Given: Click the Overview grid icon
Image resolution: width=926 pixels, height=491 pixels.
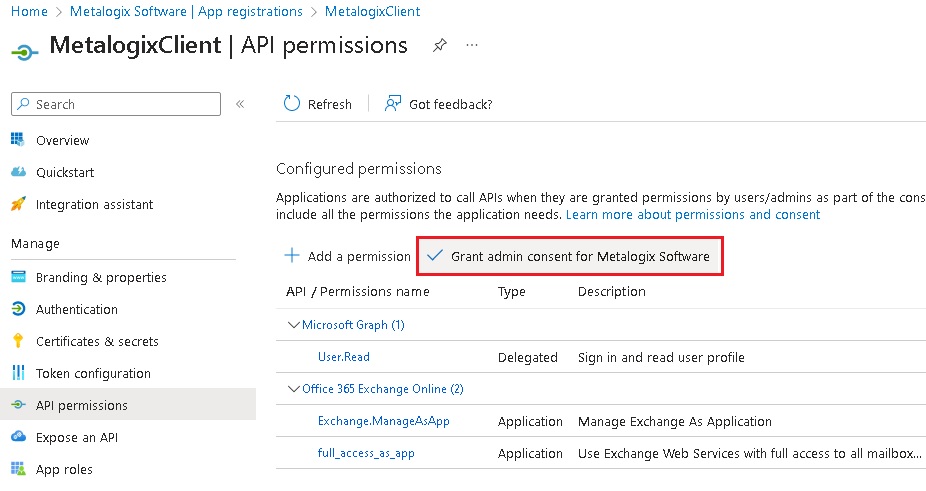Looking at the screenshot, I should click(18, 140).
